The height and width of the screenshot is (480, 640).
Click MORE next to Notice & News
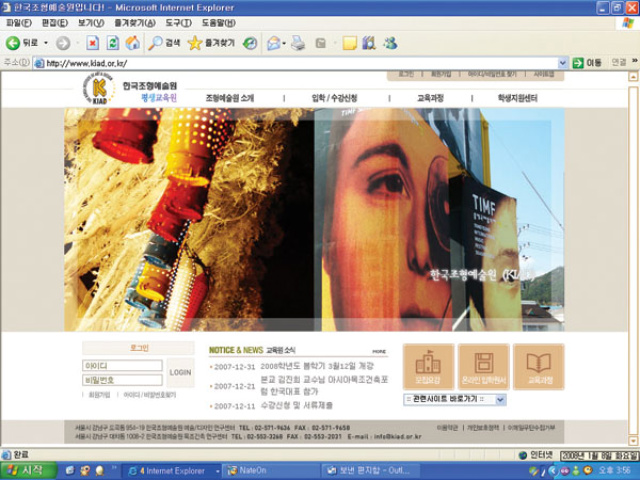pyautogui.click(x=379, y=351)
